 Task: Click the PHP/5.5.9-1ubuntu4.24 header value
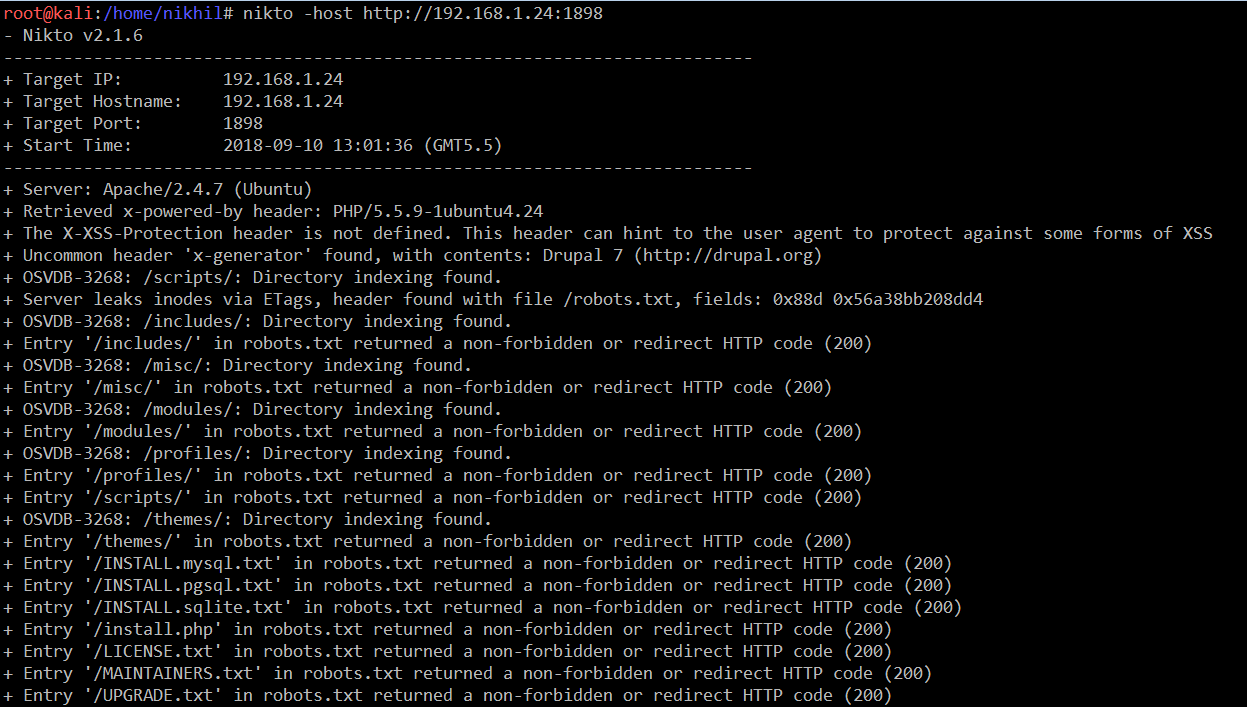point(438,211)
